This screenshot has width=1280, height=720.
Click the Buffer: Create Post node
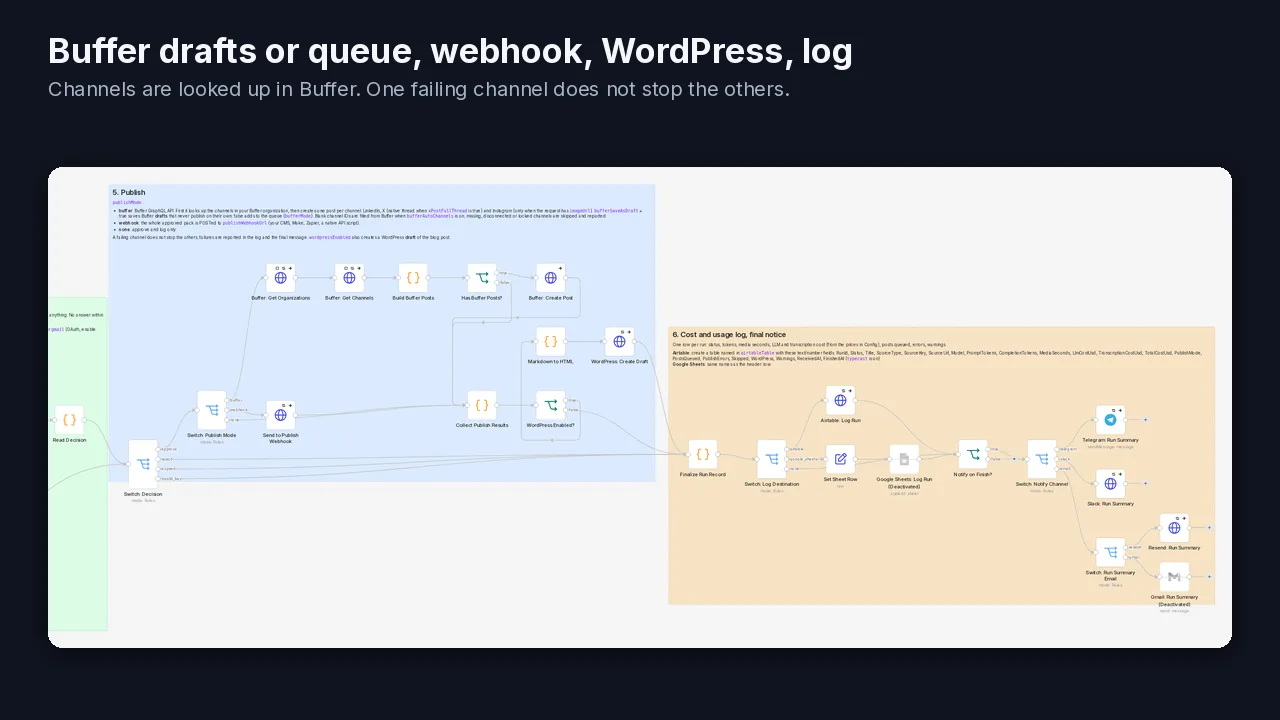(551, 278)
